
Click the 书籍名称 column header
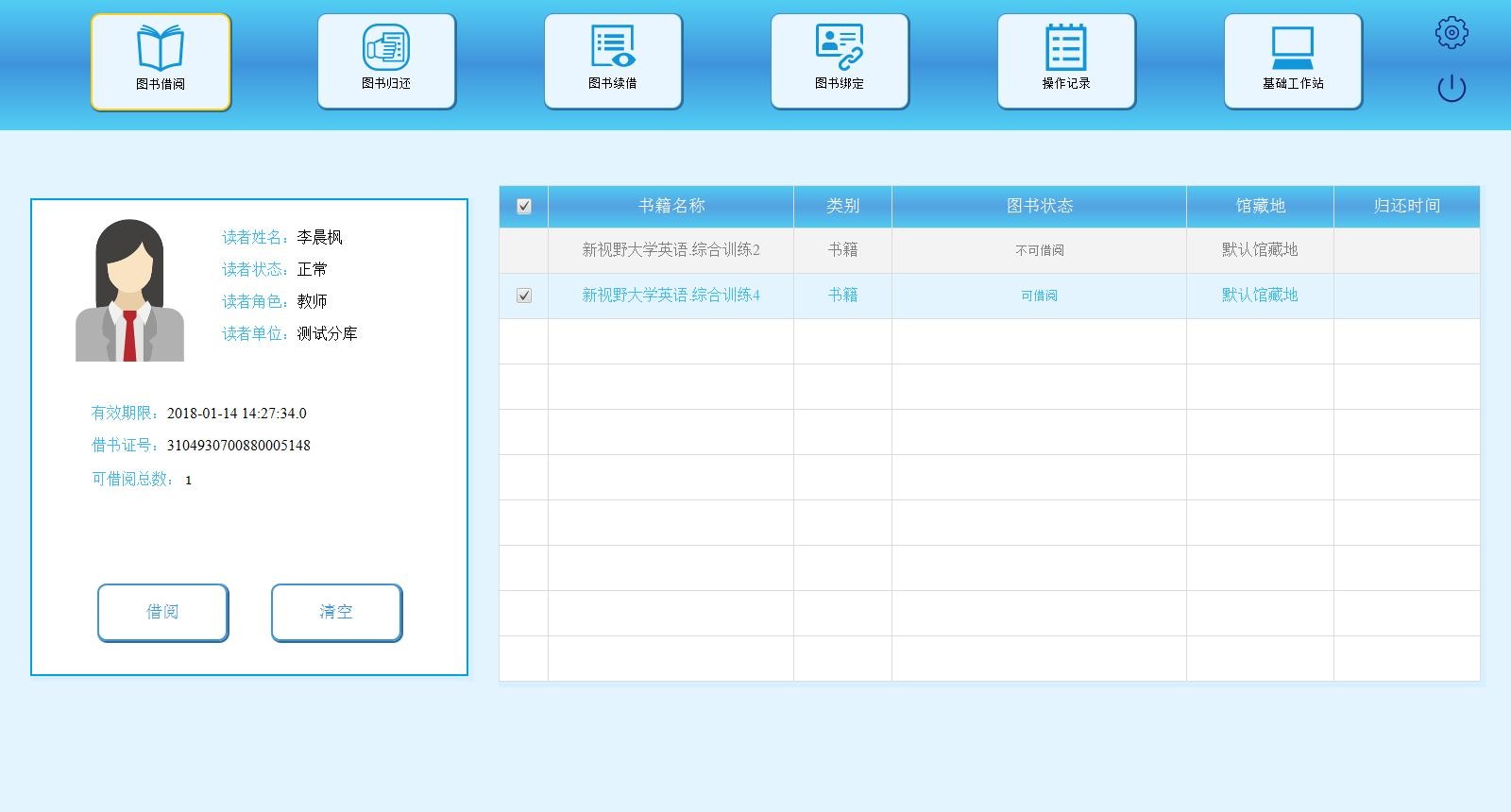[x=671, y=206]
